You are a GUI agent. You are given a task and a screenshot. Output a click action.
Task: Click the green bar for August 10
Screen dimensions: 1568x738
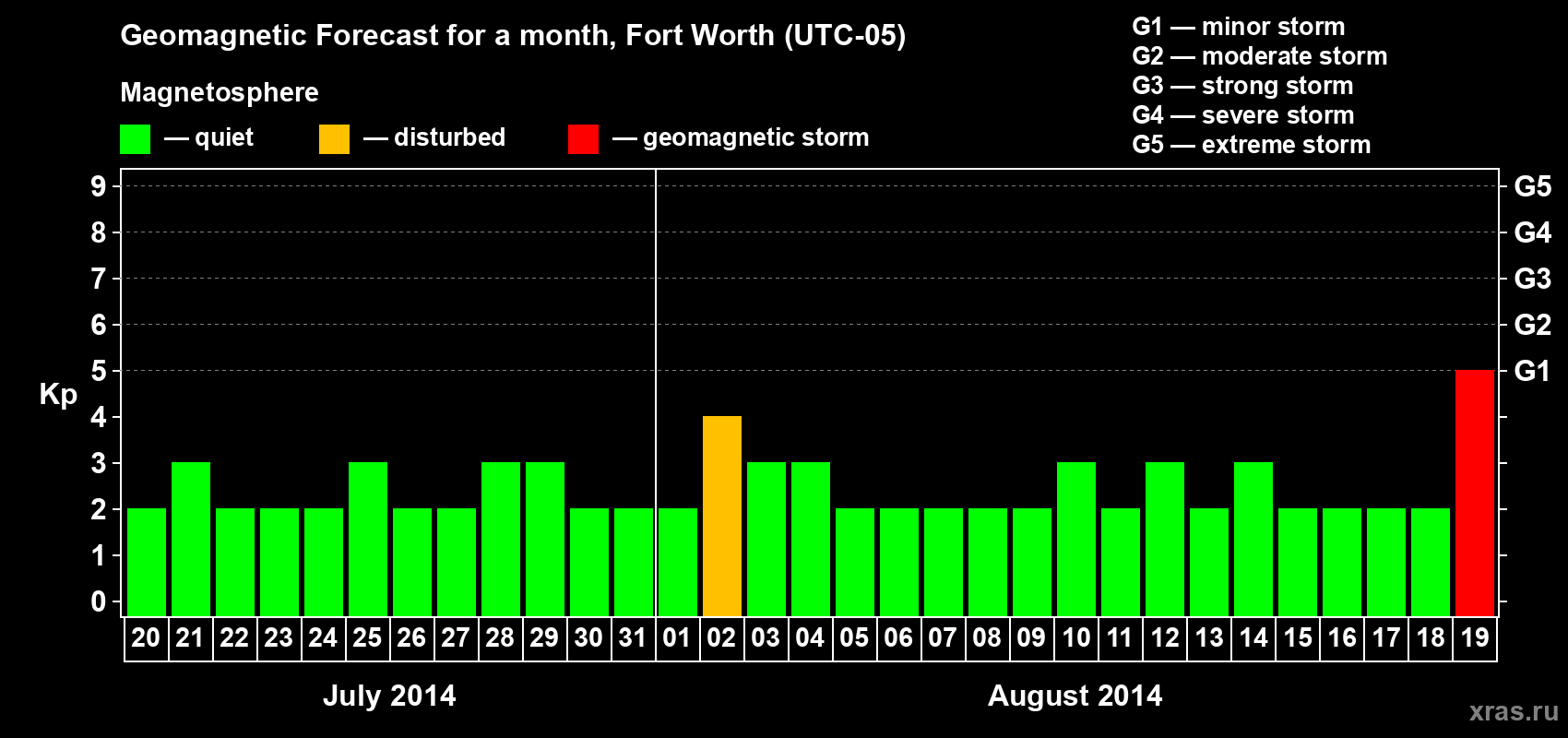click(1076, 540)
